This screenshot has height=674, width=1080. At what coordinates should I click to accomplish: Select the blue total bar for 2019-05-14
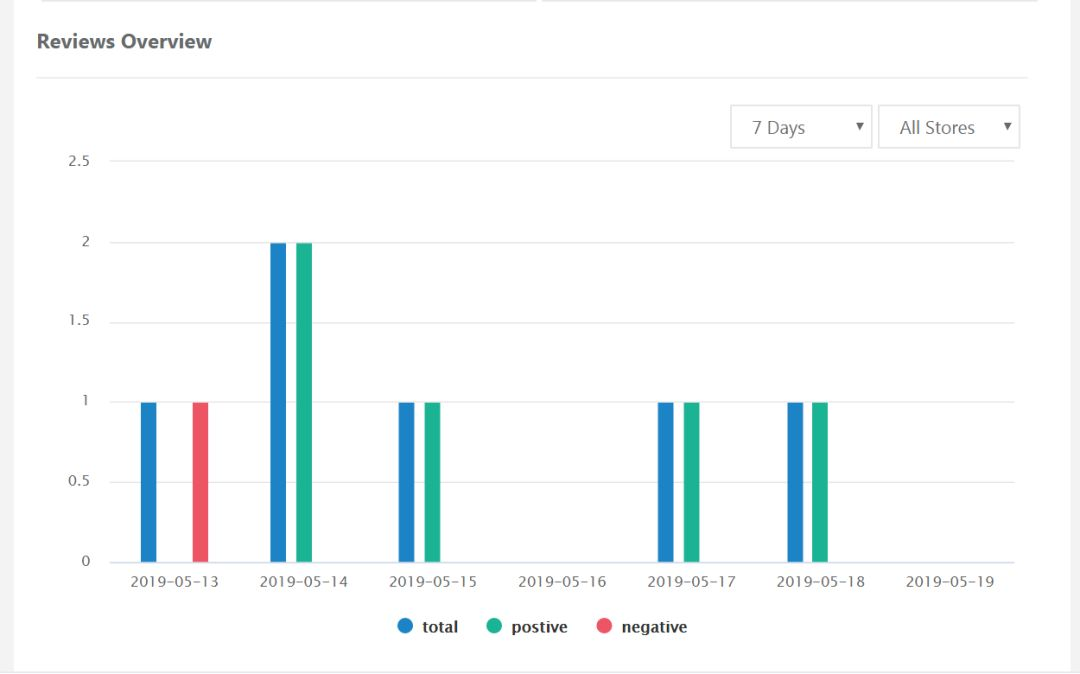tap(278, 402)
